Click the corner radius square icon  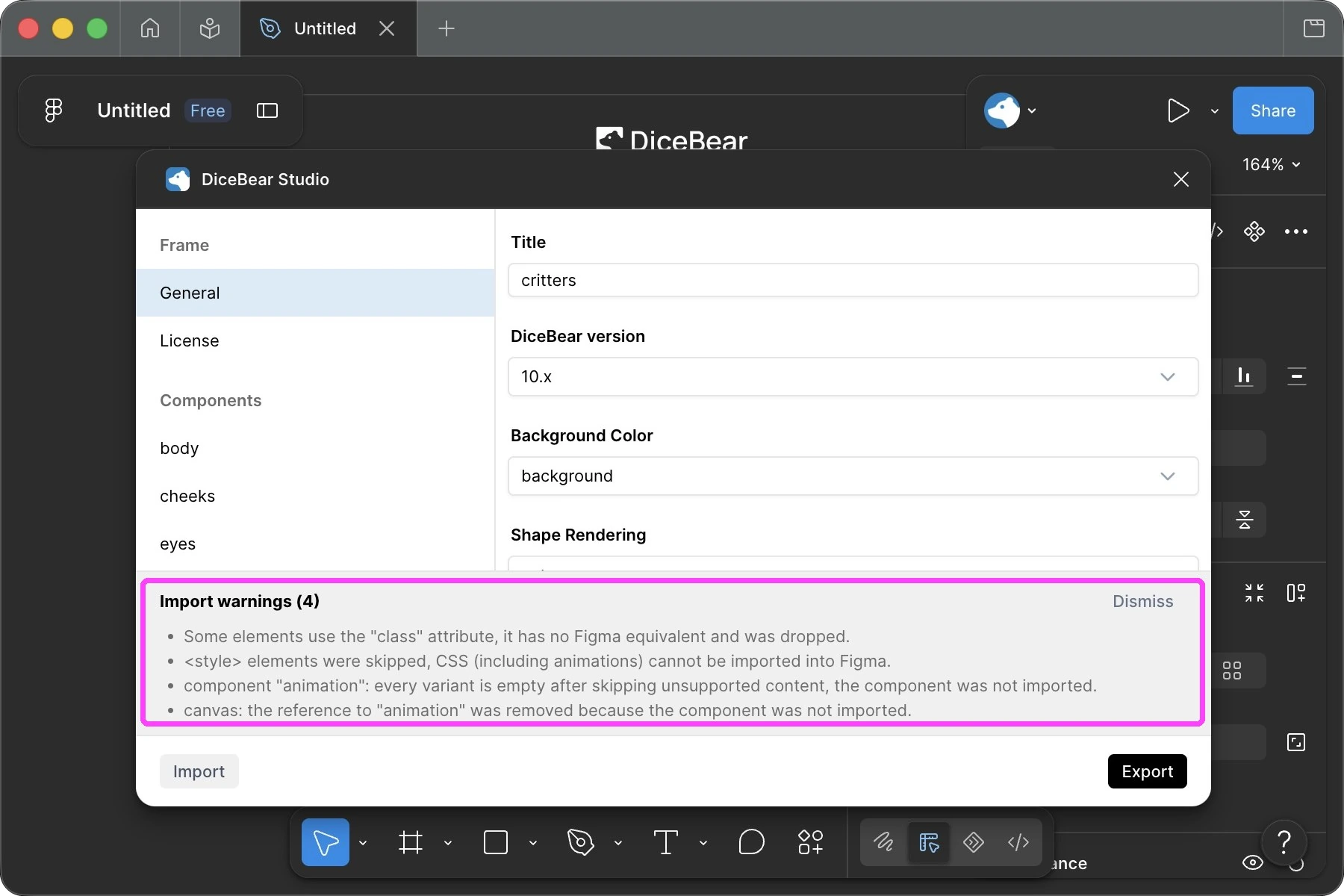1296,742
